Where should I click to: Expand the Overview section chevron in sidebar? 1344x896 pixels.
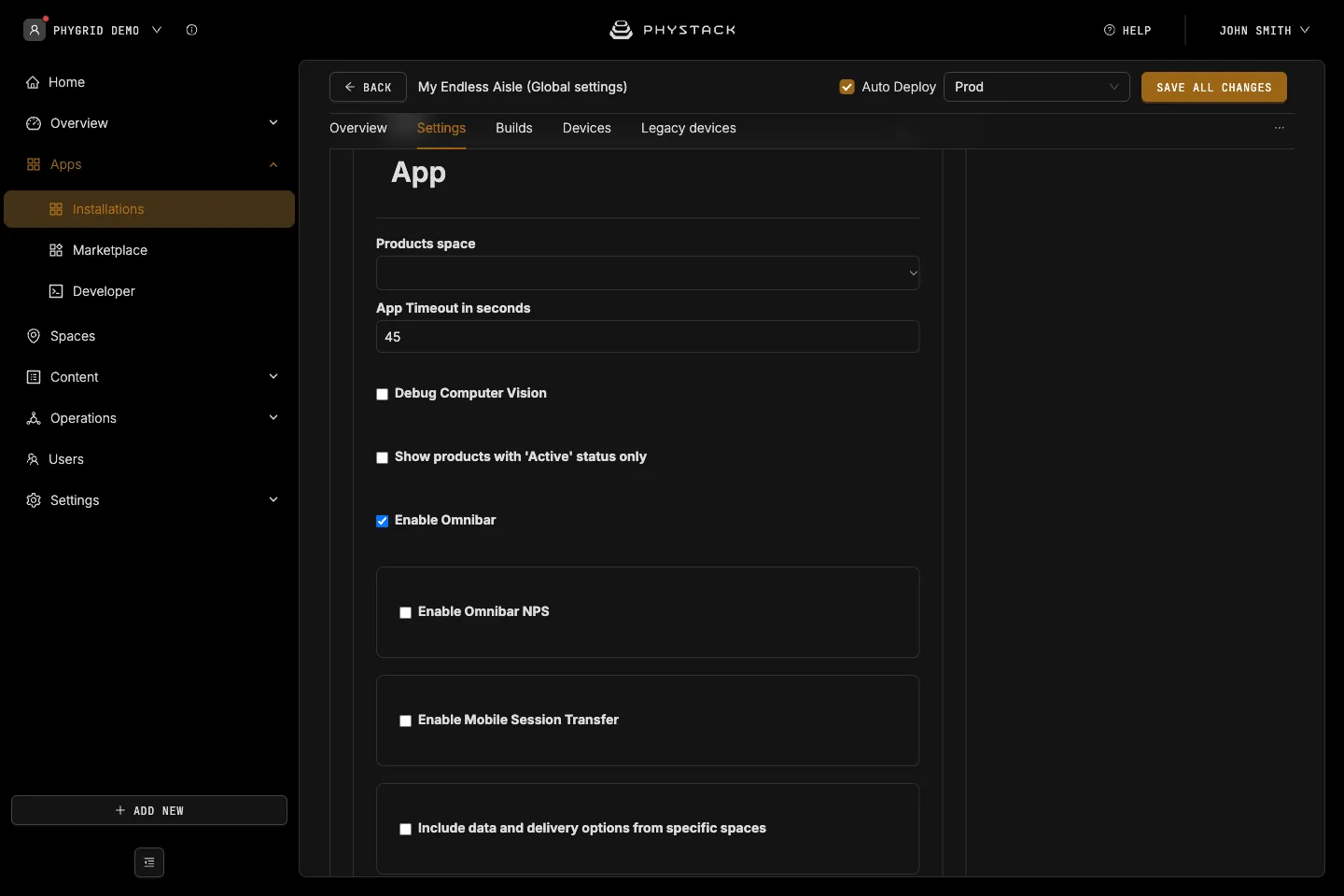click(x=273, y=123)
